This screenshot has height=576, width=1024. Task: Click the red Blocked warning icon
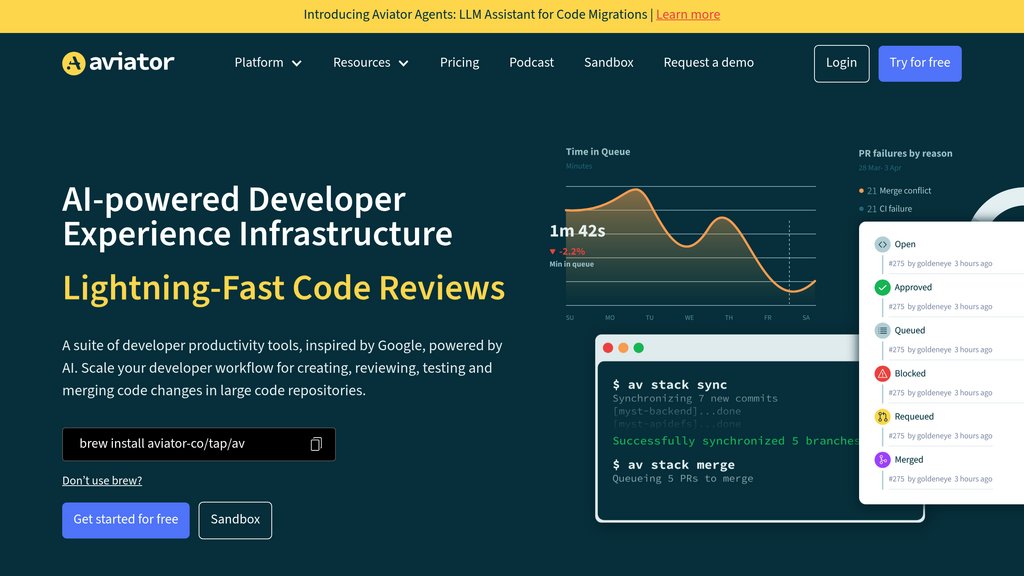[x=882, y=373]
